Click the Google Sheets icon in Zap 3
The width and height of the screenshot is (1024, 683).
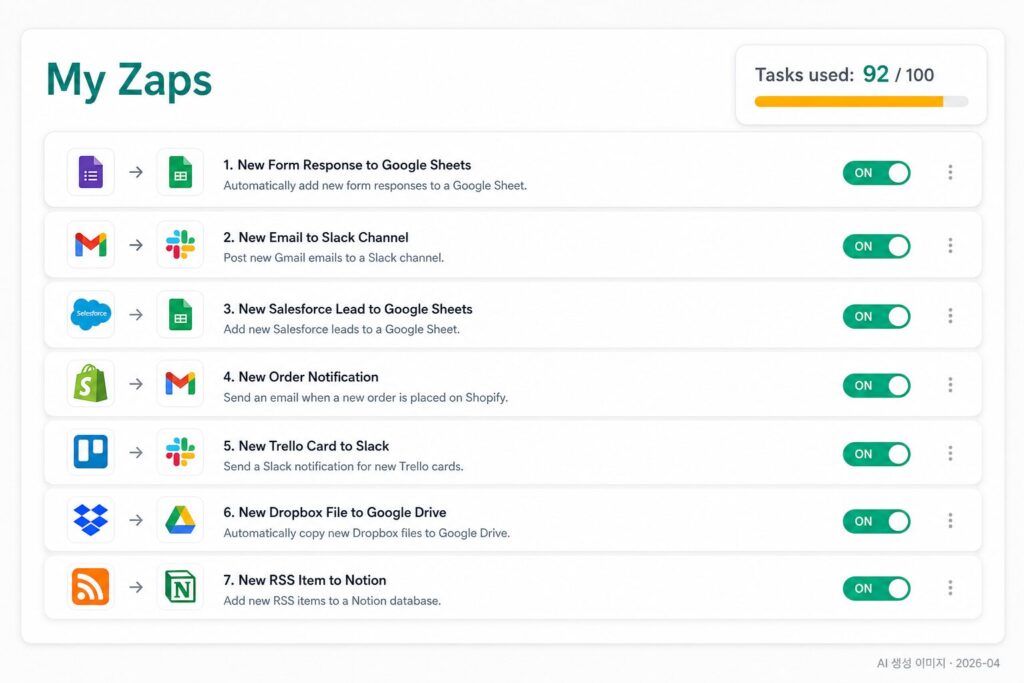(180, 314)
